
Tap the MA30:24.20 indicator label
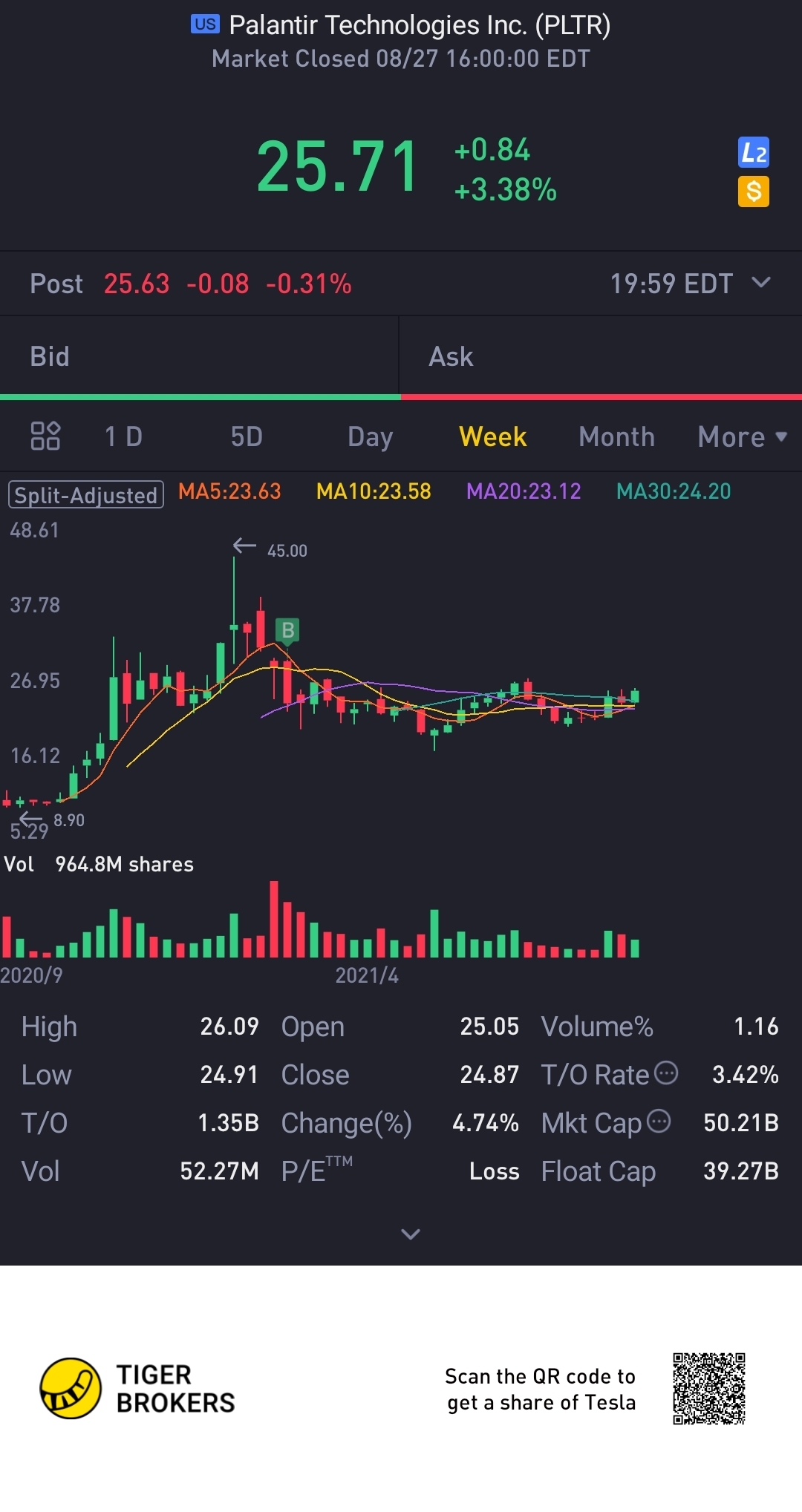tap(674, 491)
